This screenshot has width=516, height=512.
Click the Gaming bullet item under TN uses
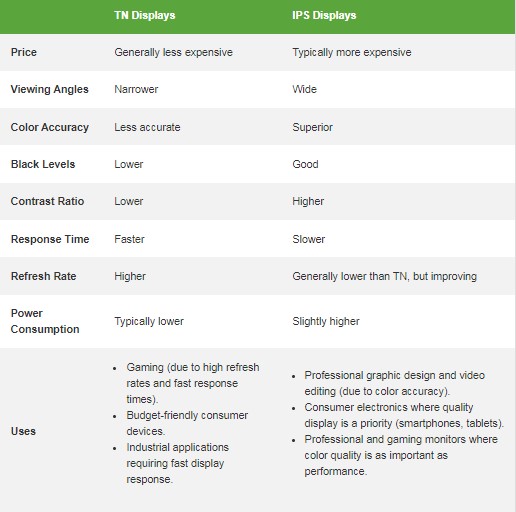[x=193, y=383]
